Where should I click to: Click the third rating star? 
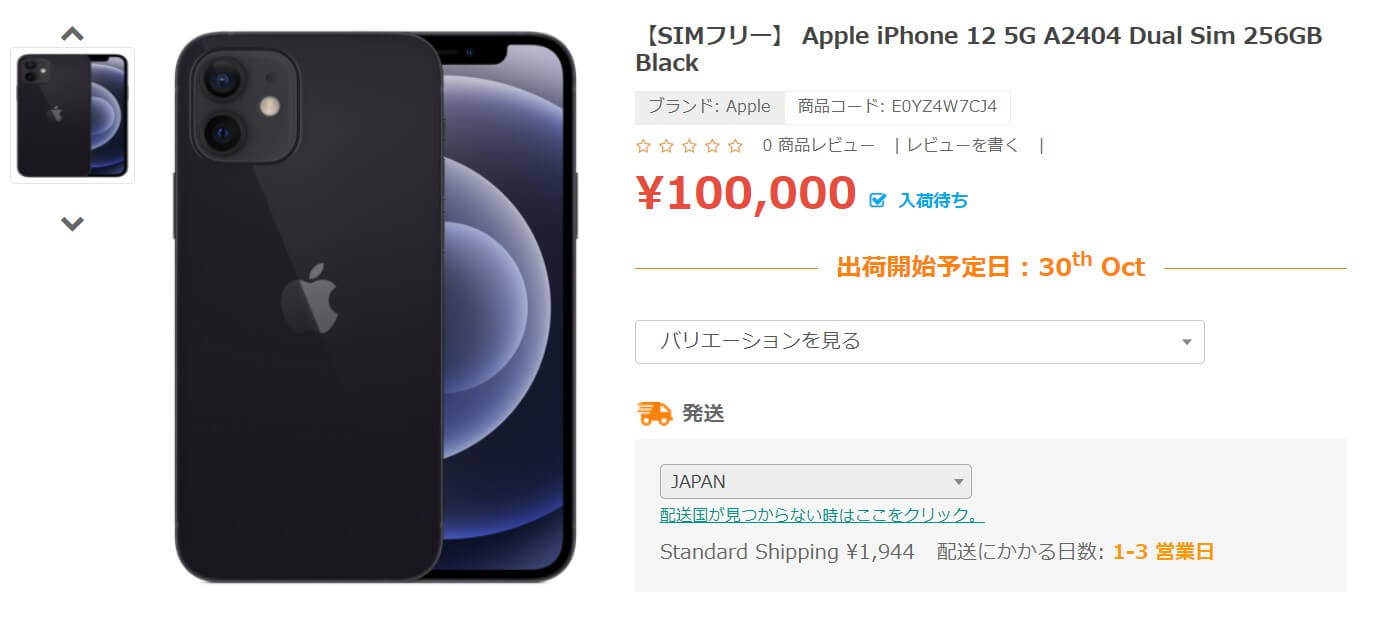689,146
